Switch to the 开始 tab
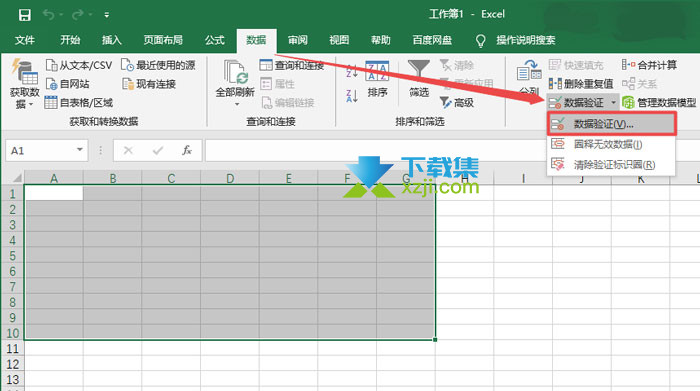Image resolution: width=700 pixels, height=391 pixels. [x=70, y=40]
